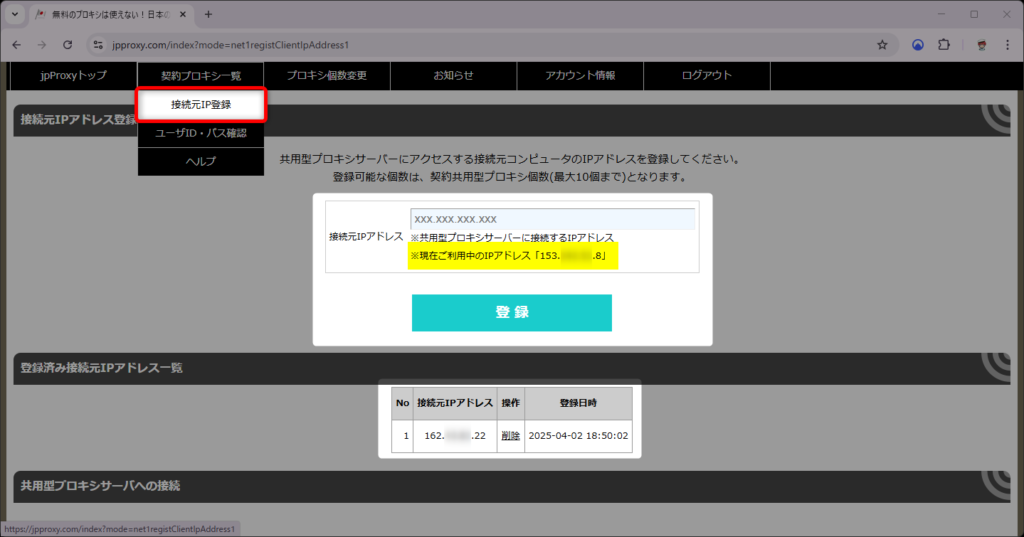The image size is (1024, 537).
Task: Focus the 接続元IPアドレス input field
Action: (x=552, y=219)
